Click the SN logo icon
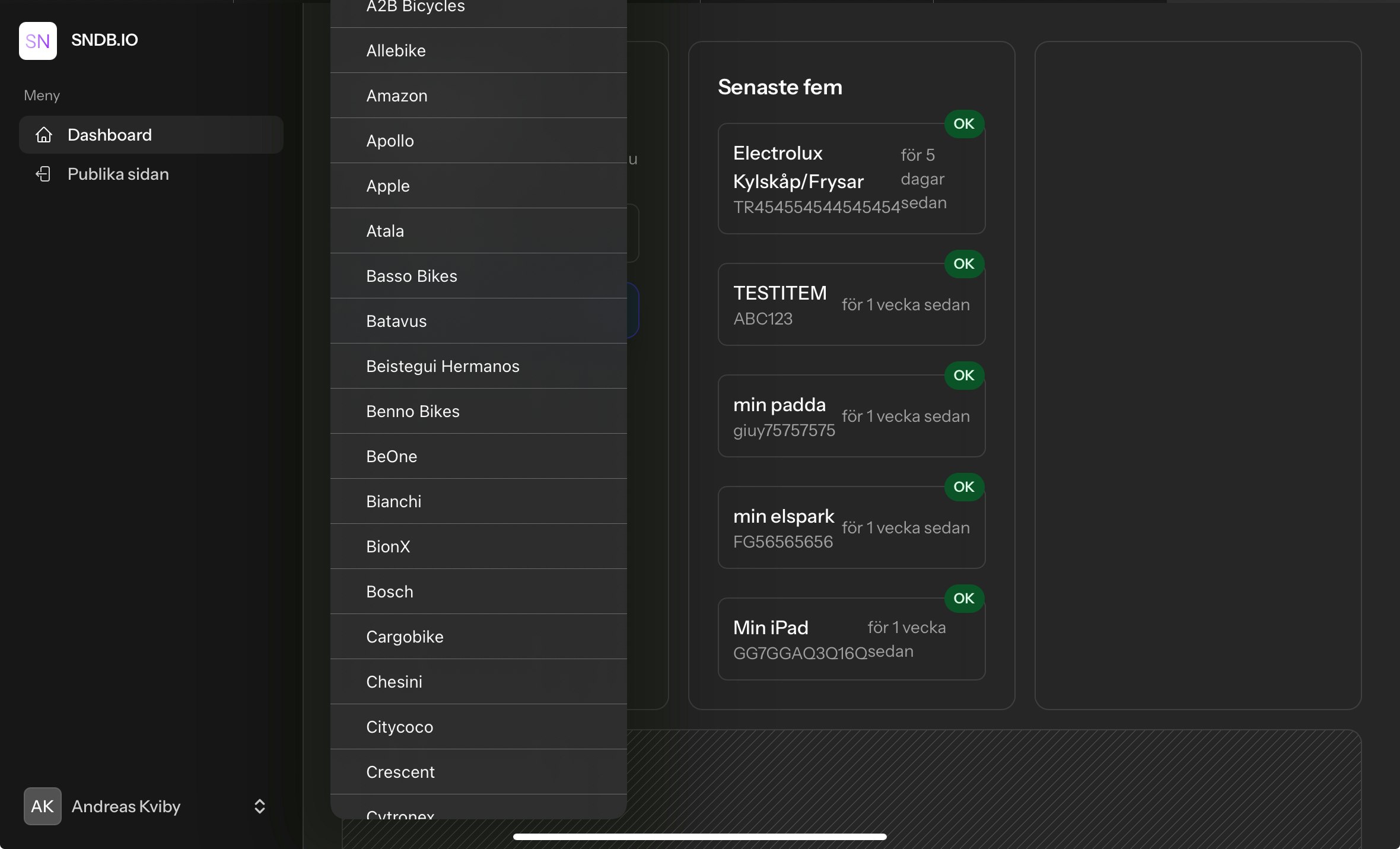This screenshot has height=849, width=1400. [x=38, y=41]
